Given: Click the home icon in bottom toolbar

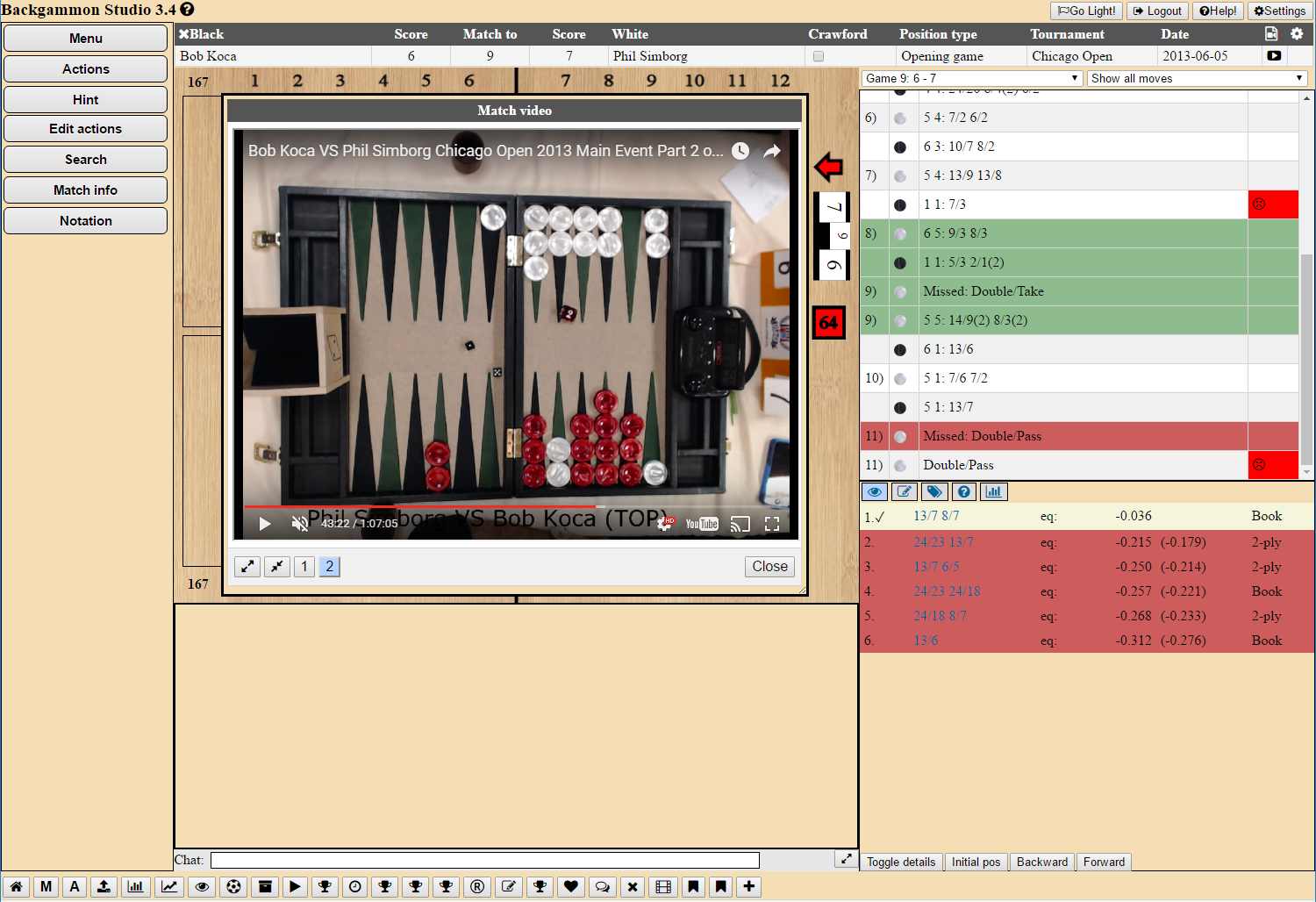Looking at the screenshot, I should (16, 886).
